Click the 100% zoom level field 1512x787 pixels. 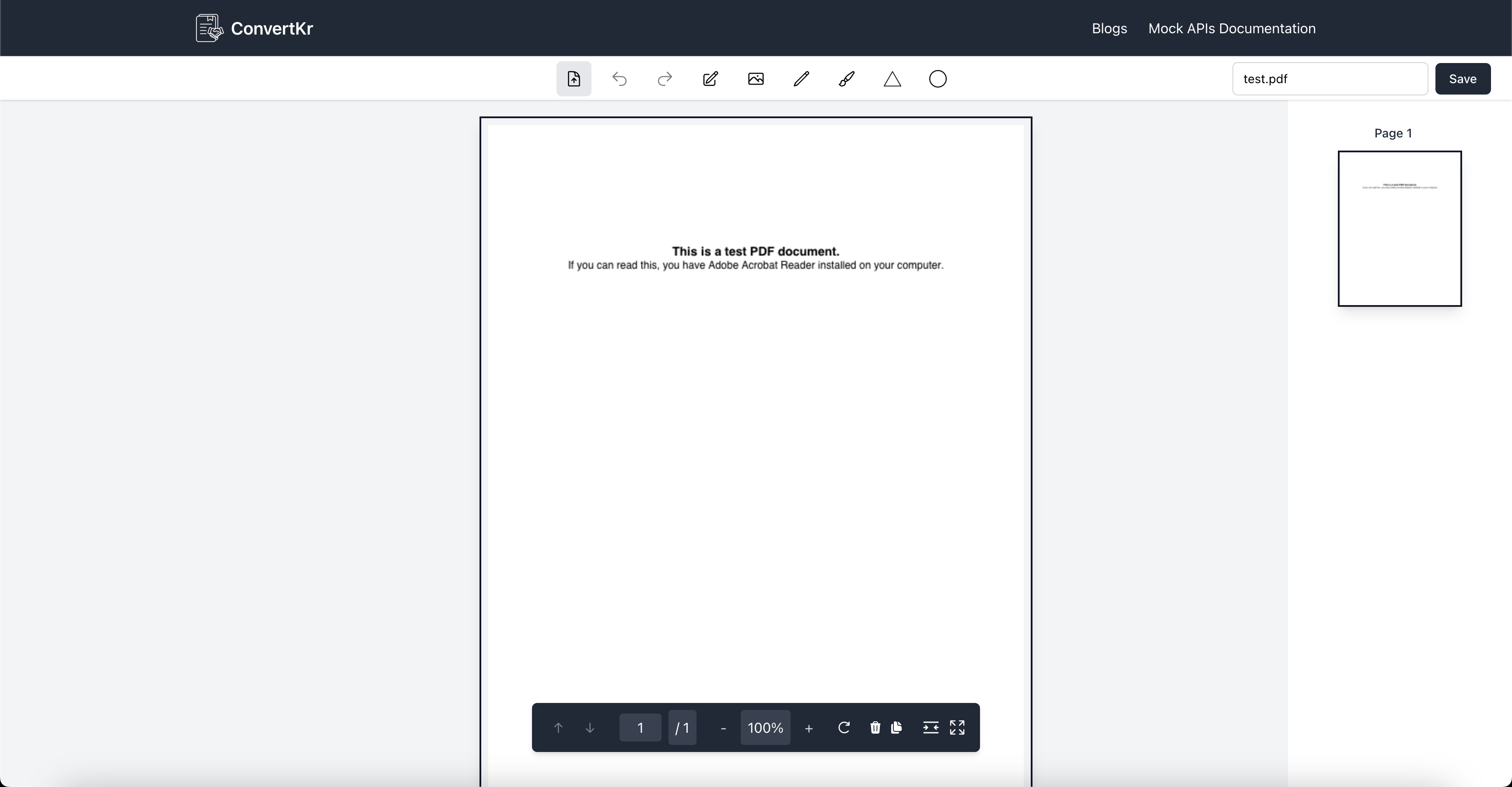[x=765, y=727]
